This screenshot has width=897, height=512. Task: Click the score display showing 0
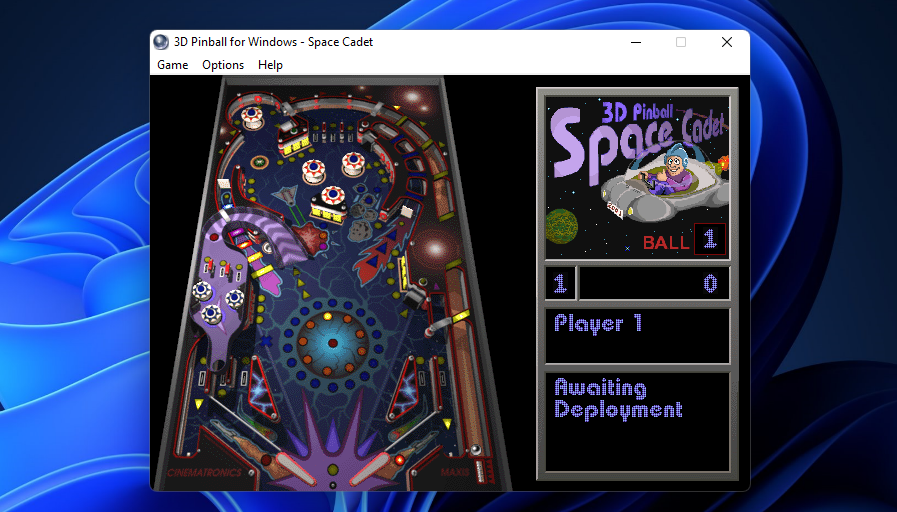coord(654,283)
